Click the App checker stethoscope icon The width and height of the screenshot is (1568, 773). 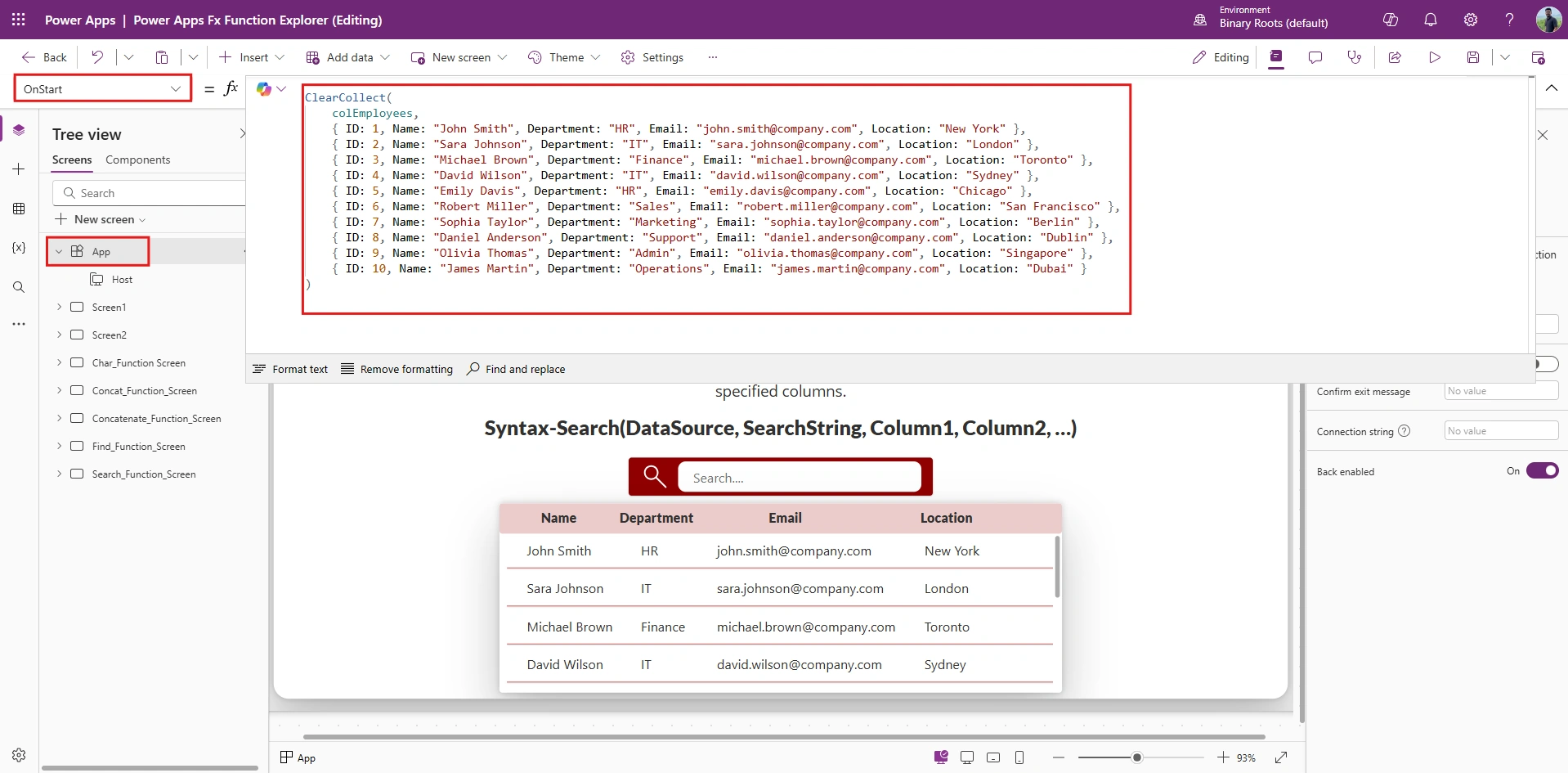point(1355,57)
